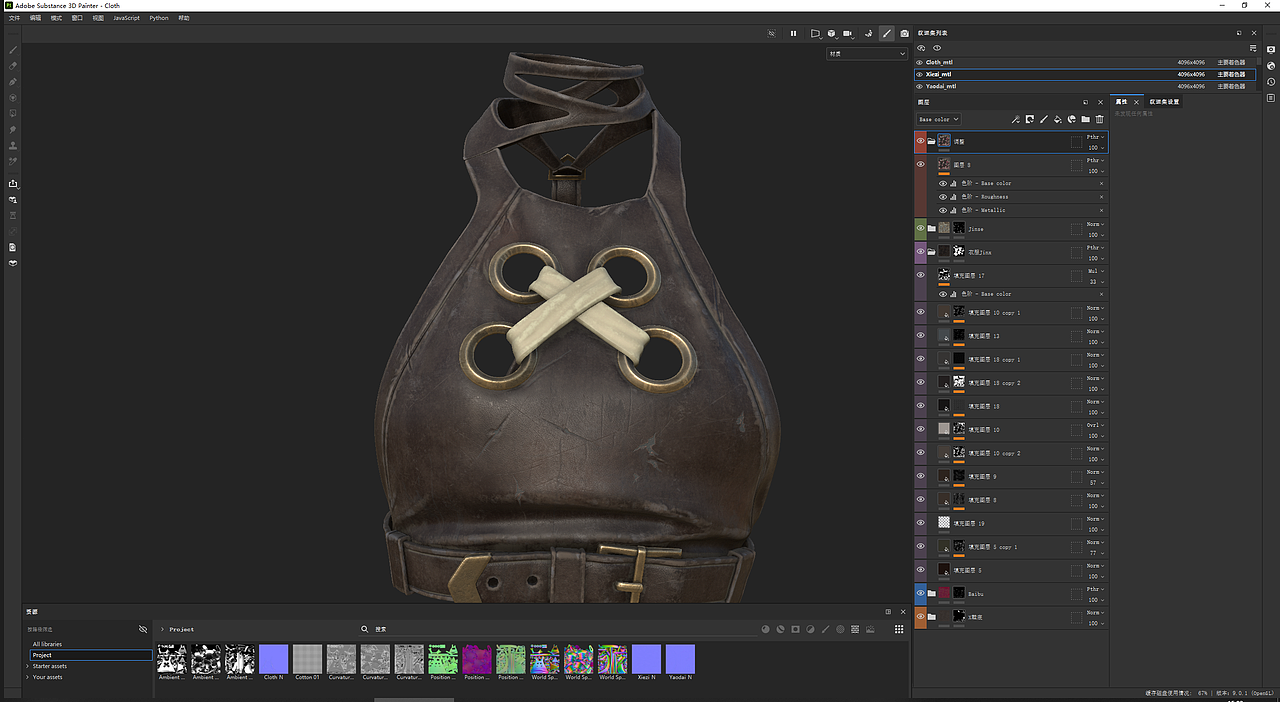Open blend mode dropdown for Baibu layer
The height and width of the screenshot is (702, 1280).
point(1095,589)
